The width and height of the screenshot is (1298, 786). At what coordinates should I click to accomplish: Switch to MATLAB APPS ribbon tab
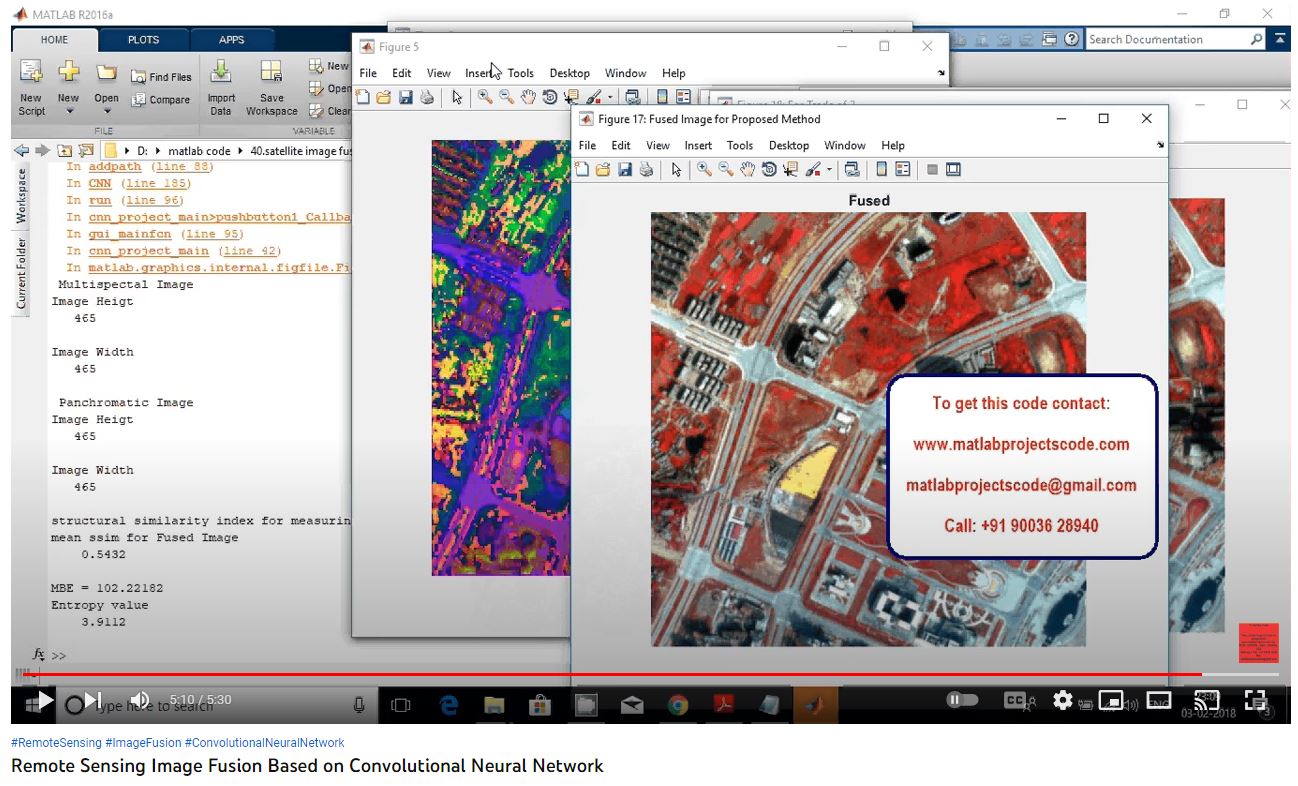point(232,40)
